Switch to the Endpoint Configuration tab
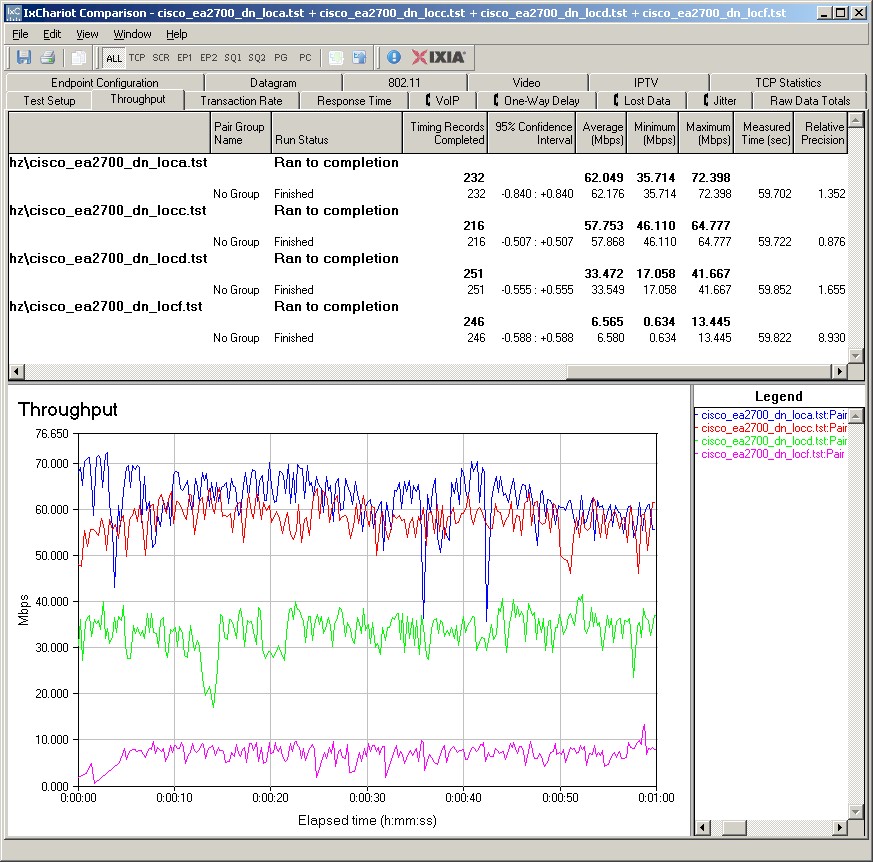This screenshot has height=862, width=873. [105, 82]
